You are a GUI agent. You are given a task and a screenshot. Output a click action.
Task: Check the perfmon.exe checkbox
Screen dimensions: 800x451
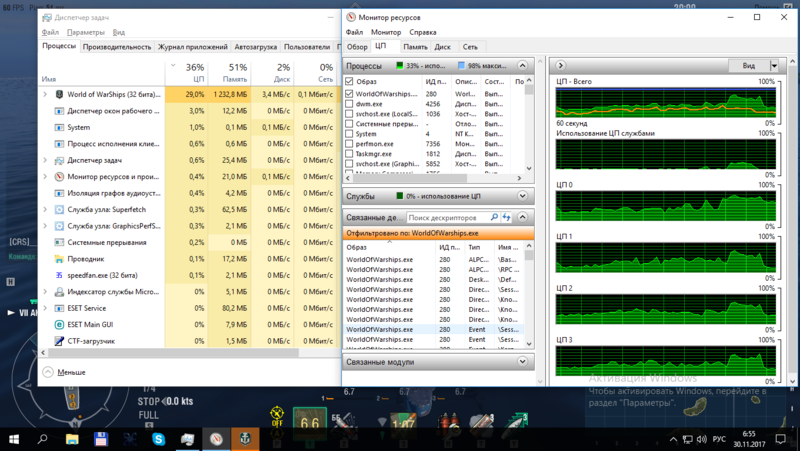coord(349,144)
